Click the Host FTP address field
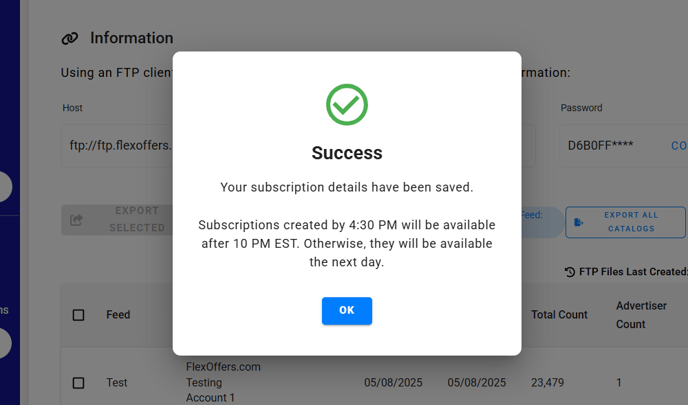 click(x=117, y=146)
